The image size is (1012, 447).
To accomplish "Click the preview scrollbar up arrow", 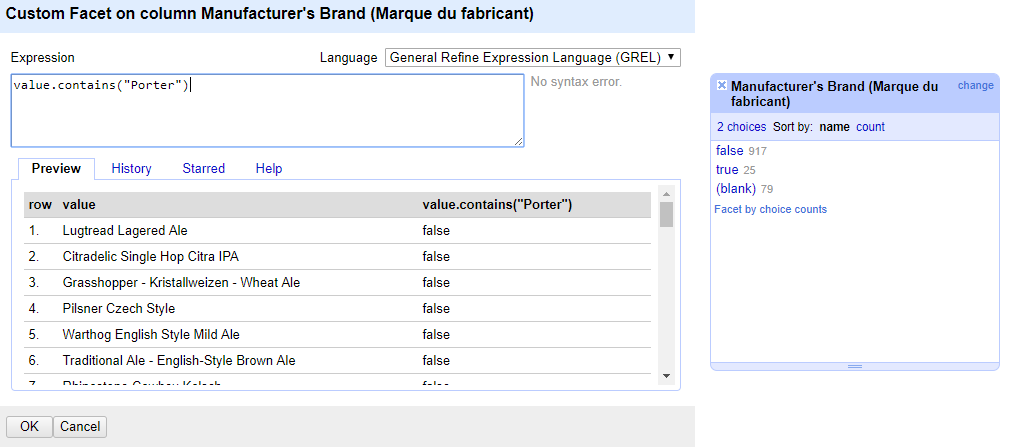I will click(667, 194).
